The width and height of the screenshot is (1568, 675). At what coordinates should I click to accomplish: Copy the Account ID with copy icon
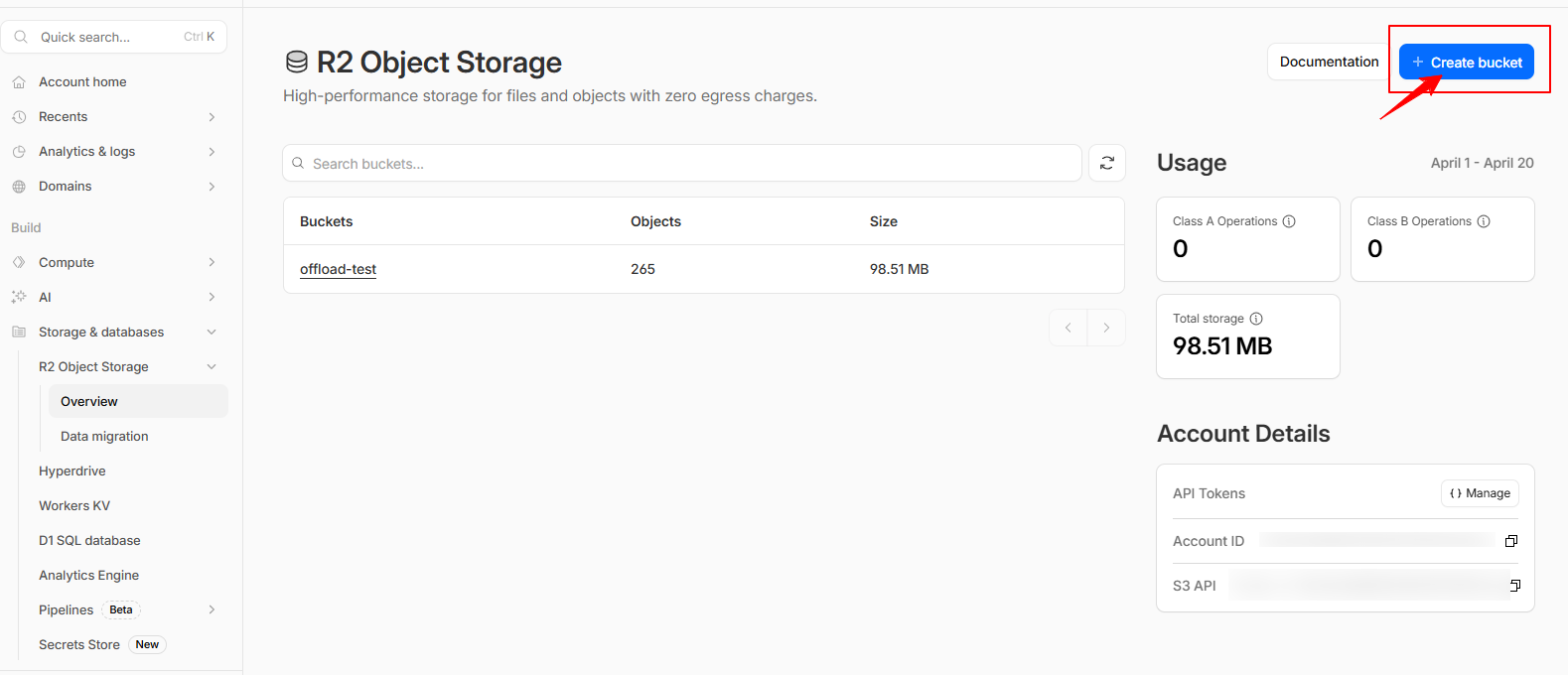tap(1511, 541)
